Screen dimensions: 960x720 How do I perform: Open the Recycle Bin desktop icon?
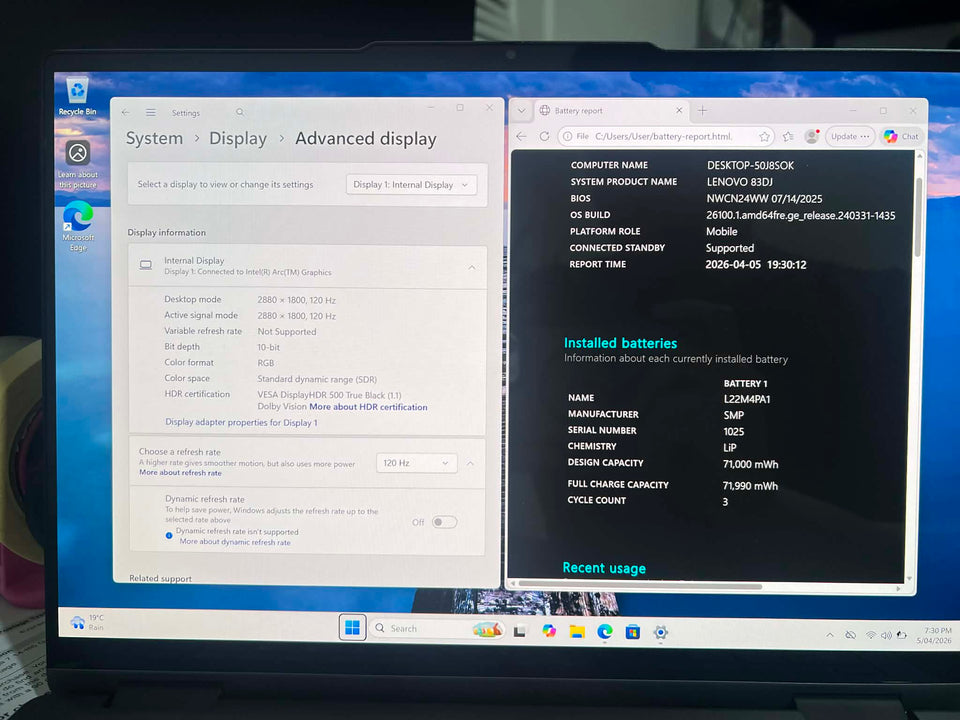pyautogui.click(x=77, y=96)
